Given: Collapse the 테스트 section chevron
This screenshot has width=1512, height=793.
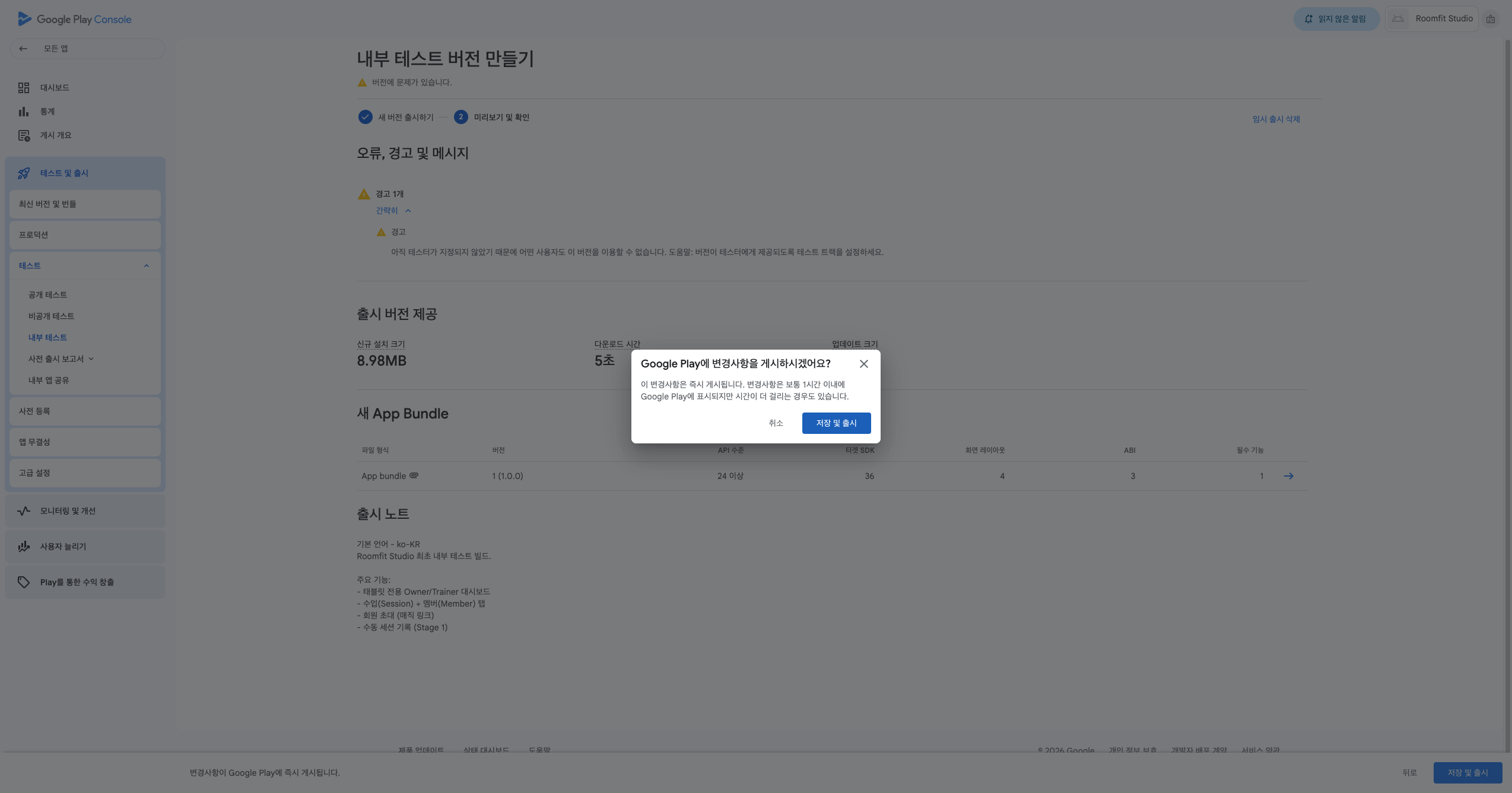Looking at the screenshot, I should click(x=147, y=266).
